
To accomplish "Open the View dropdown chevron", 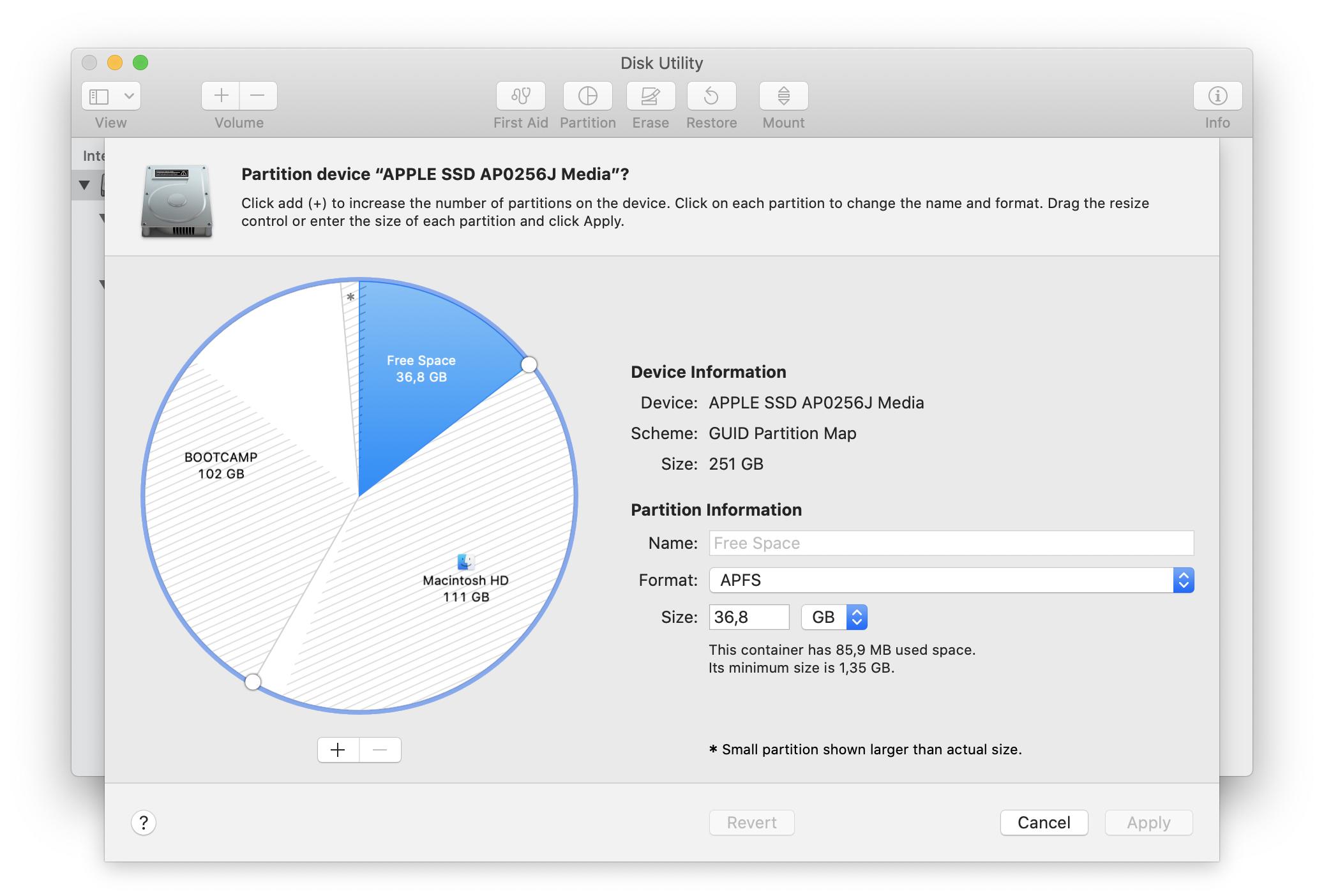I will [x=129, y=96].
